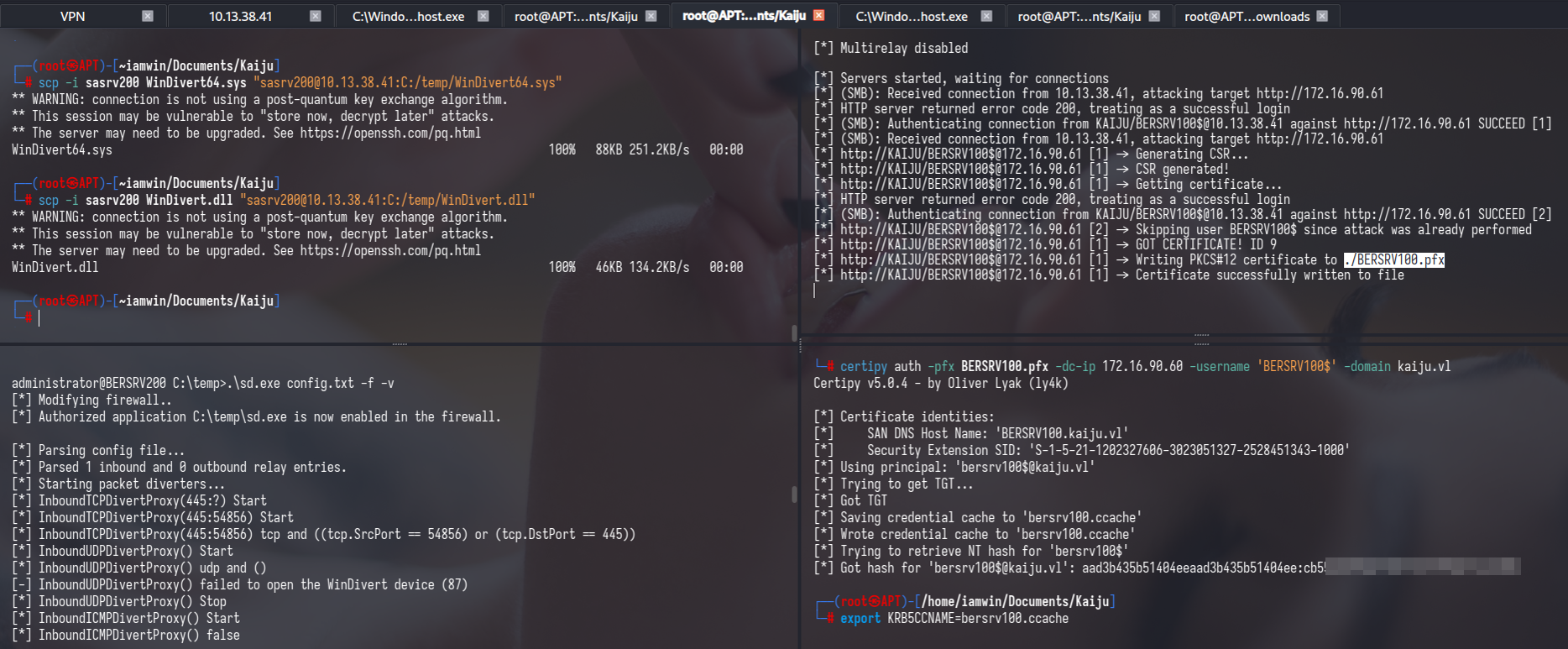
Task: Click the 'export KRB5CCNAME=bersrv100.ccache' command
Action: tap(954, 618)
